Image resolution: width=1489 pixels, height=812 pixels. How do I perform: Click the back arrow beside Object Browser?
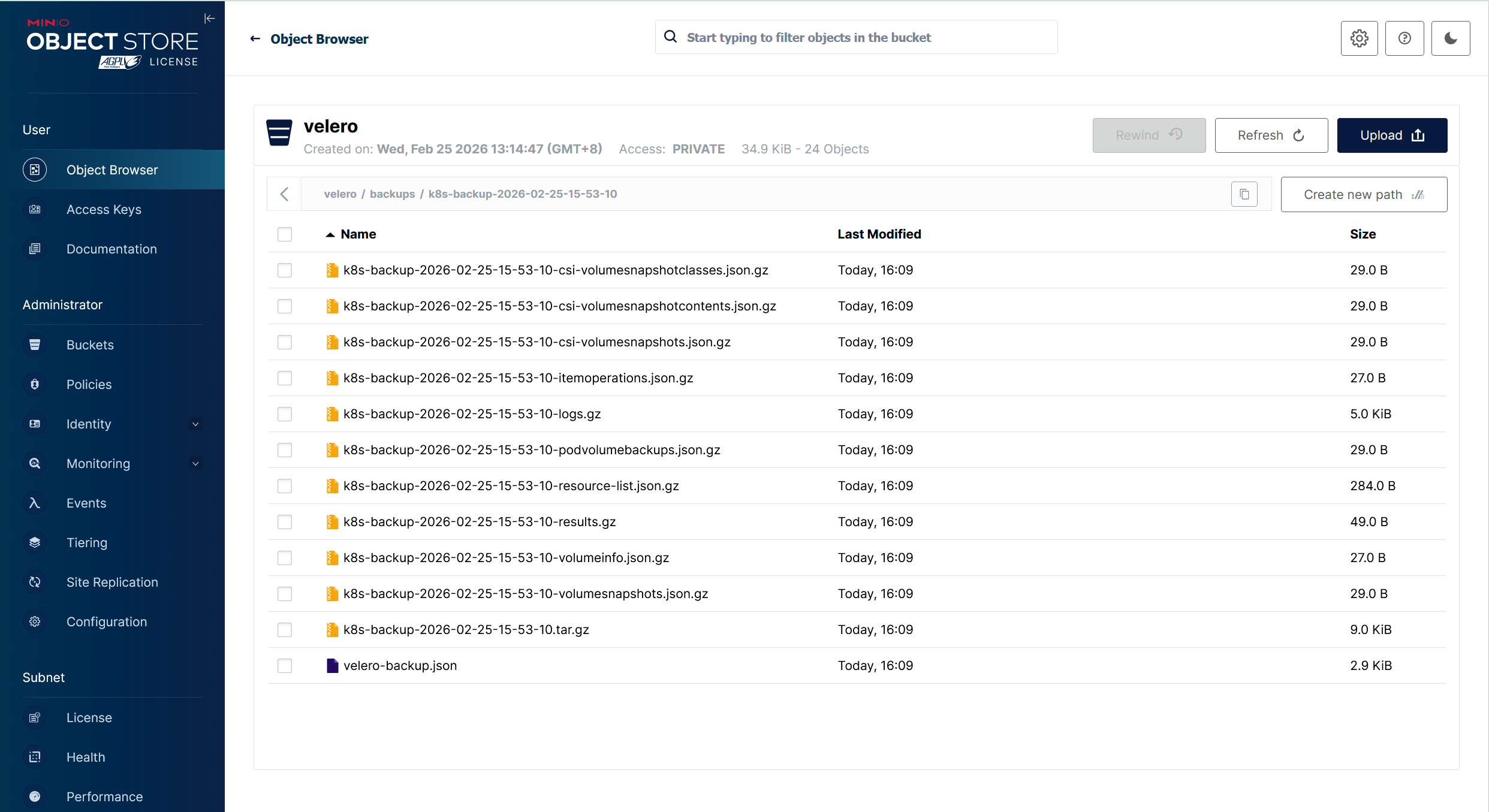pyautogui.click(x=255, y=39)
